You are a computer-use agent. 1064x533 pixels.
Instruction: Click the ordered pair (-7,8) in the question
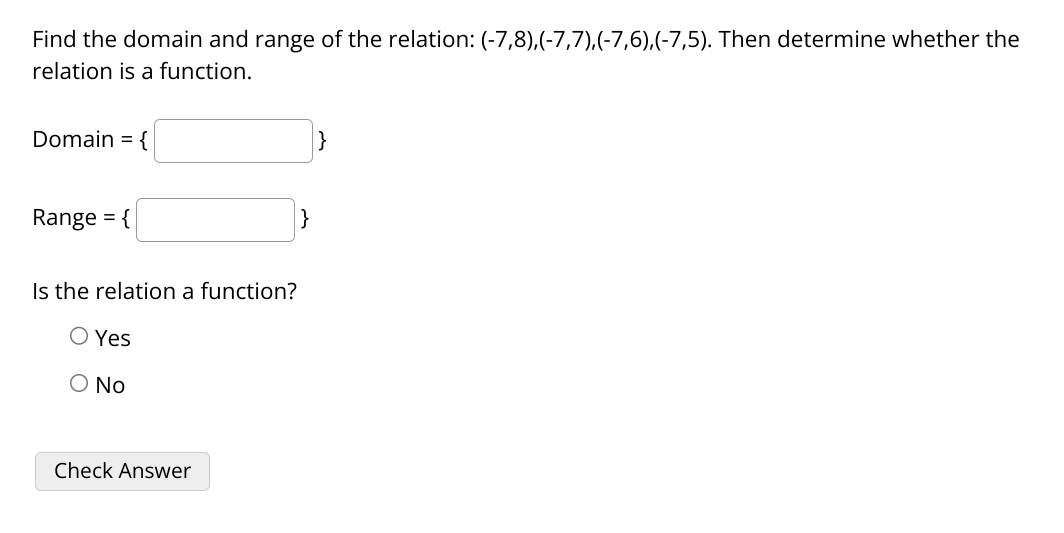[506, 40]
